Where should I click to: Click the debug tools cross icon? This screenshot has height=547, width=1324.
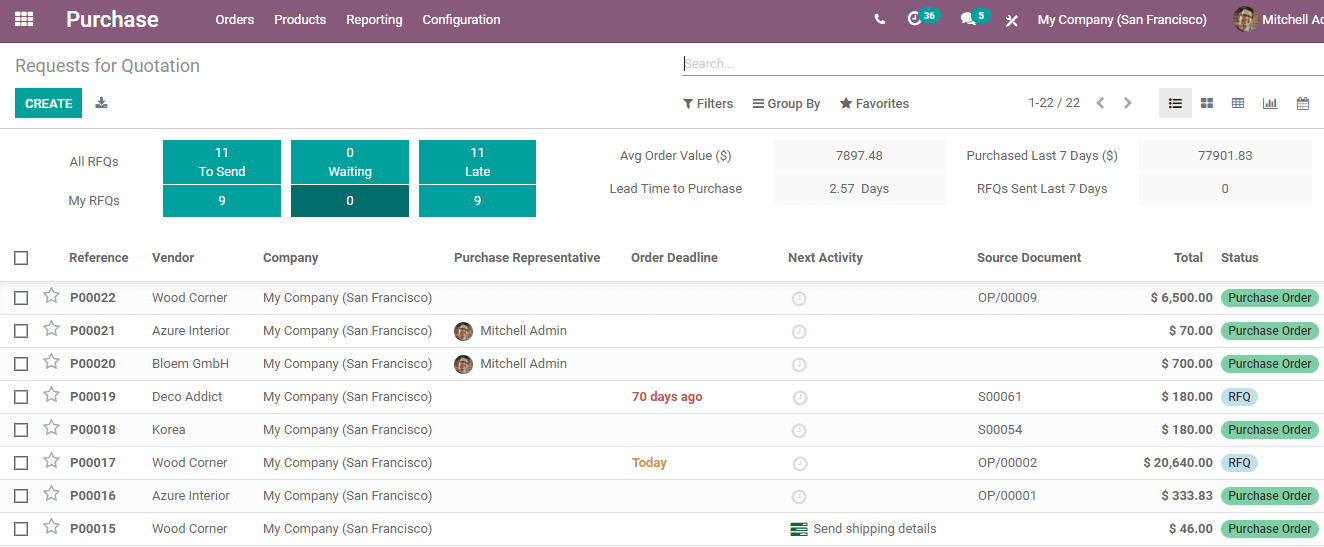coord(1012,20)
